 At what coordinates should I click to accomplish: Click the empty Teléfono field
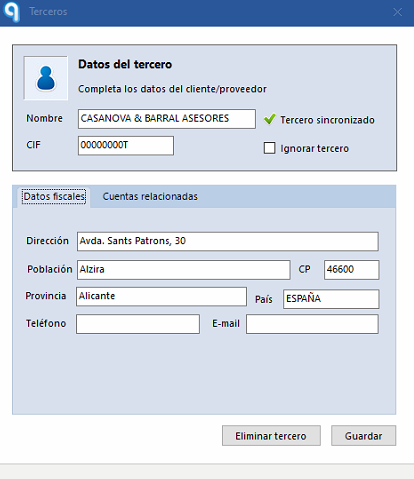tap(138, 324)
